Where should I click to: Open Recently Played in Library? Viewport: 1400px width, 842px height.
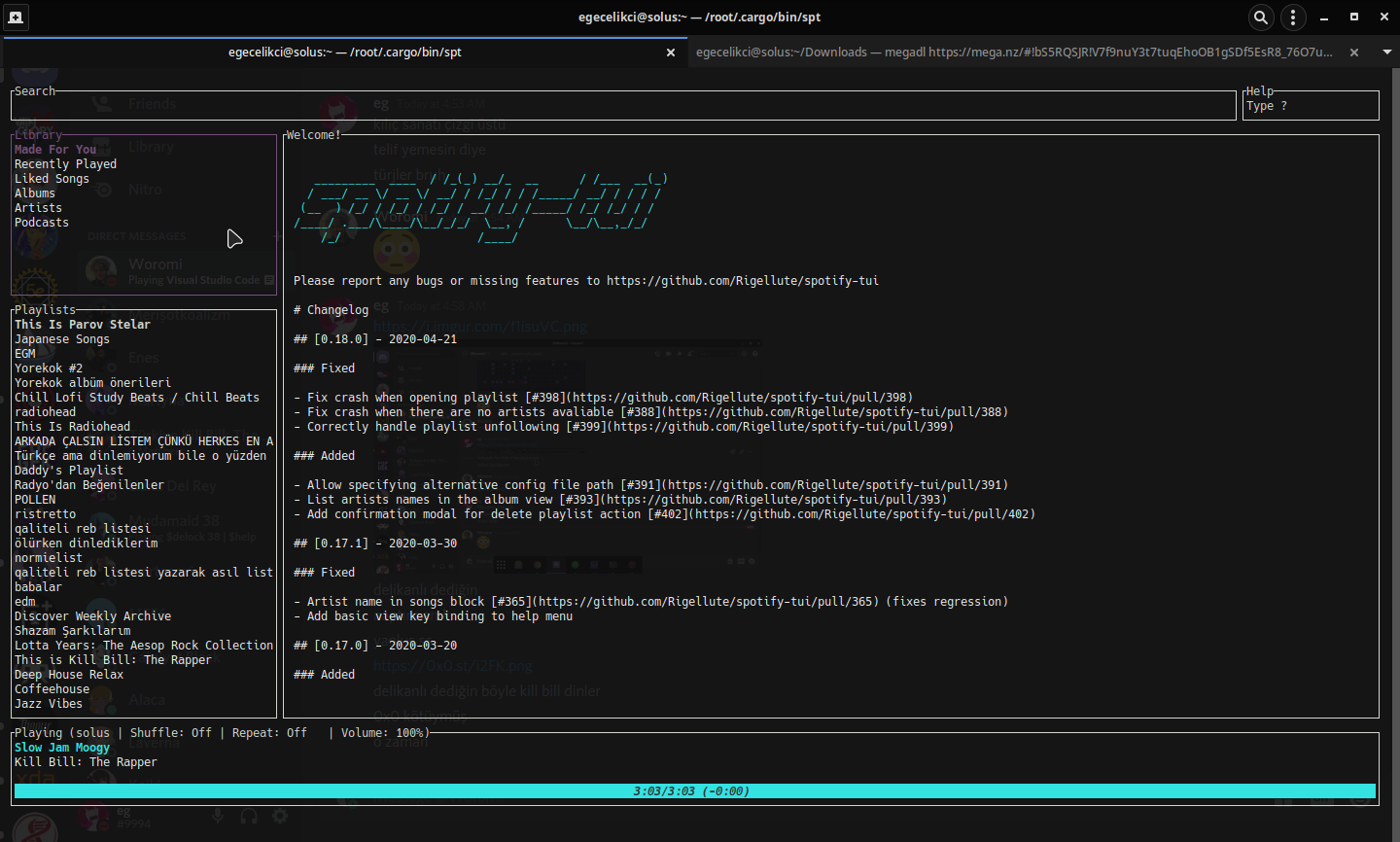click(x=65, y=164)
